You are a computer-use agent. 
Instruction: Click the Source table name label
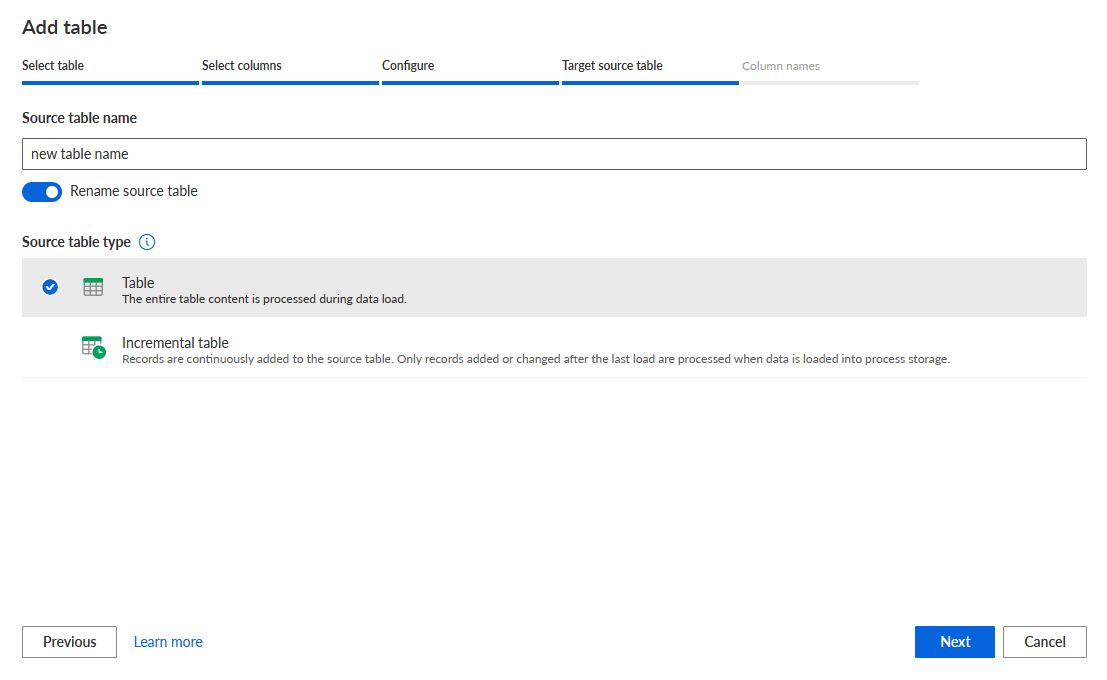79,118
